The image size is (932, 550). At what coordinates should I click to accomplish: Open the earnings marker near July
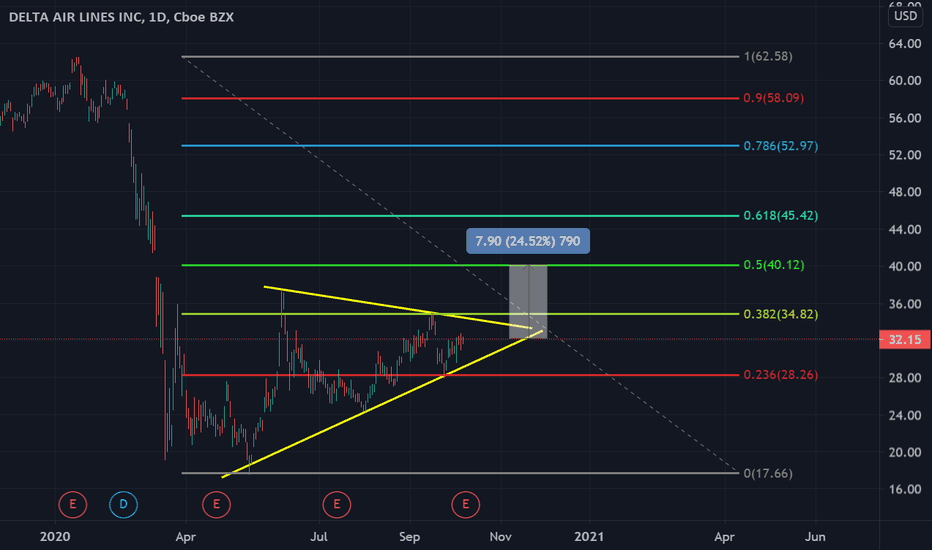pyautogui.click(x=337, y=504)
